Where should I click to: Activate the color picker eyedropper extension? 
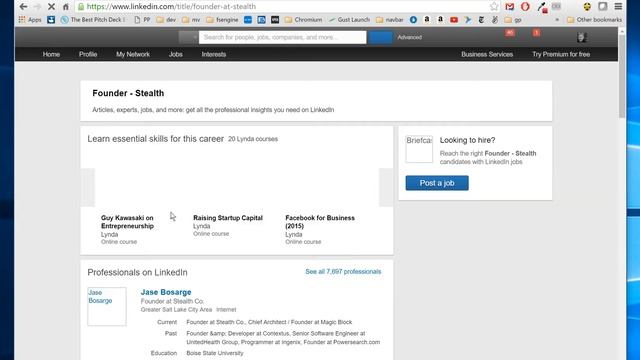(x=542, y=7)
